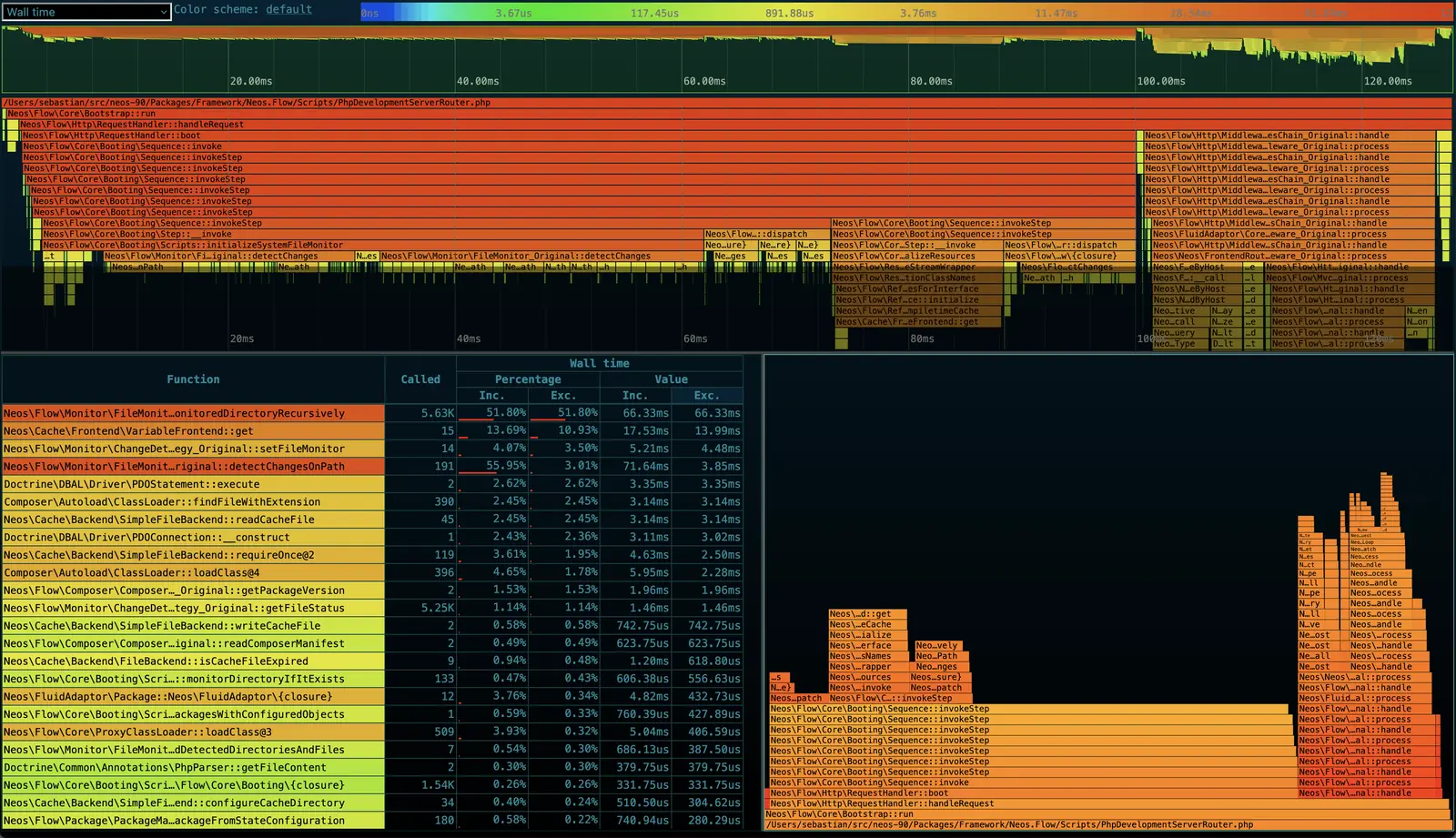Viewport: 1456px width, 838px height.
Task: Click the color scale gradient at 891.88us
Action: coord(788,13)
